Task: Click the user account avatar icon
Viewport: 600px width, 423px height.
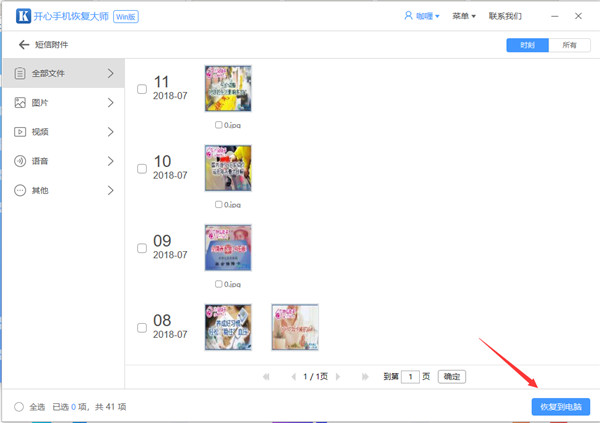Action: (x=408, y=17)
